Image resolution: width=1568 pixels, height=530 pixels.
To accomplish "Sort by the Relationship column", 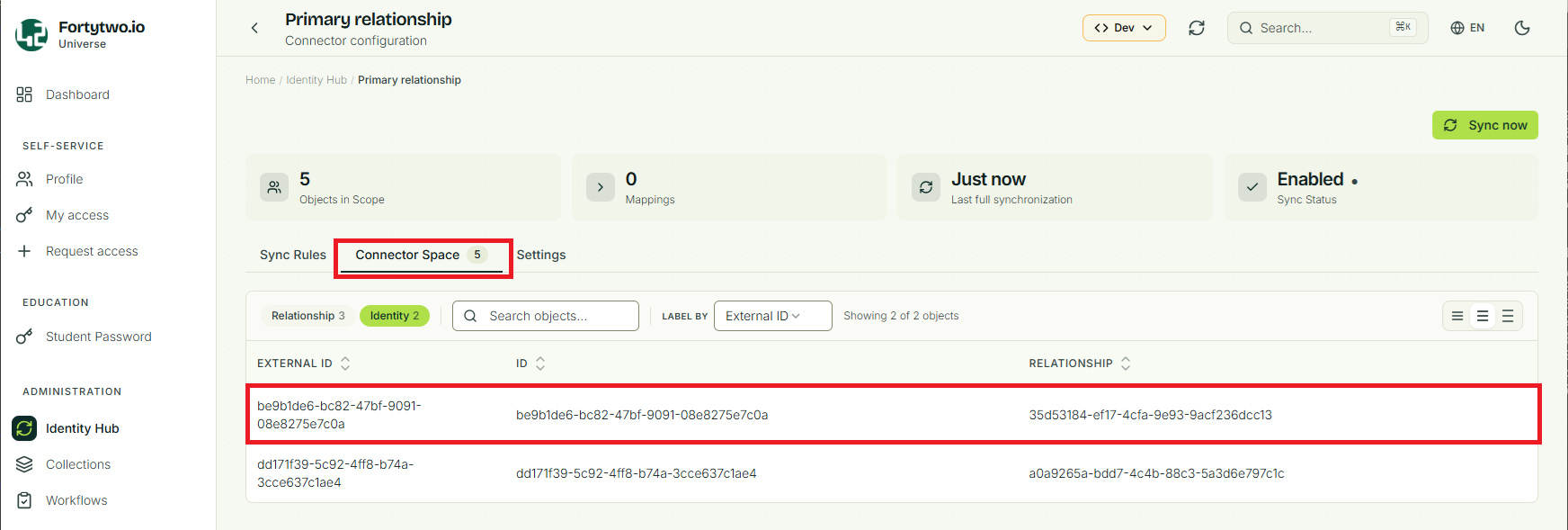I will (1080, 364).
